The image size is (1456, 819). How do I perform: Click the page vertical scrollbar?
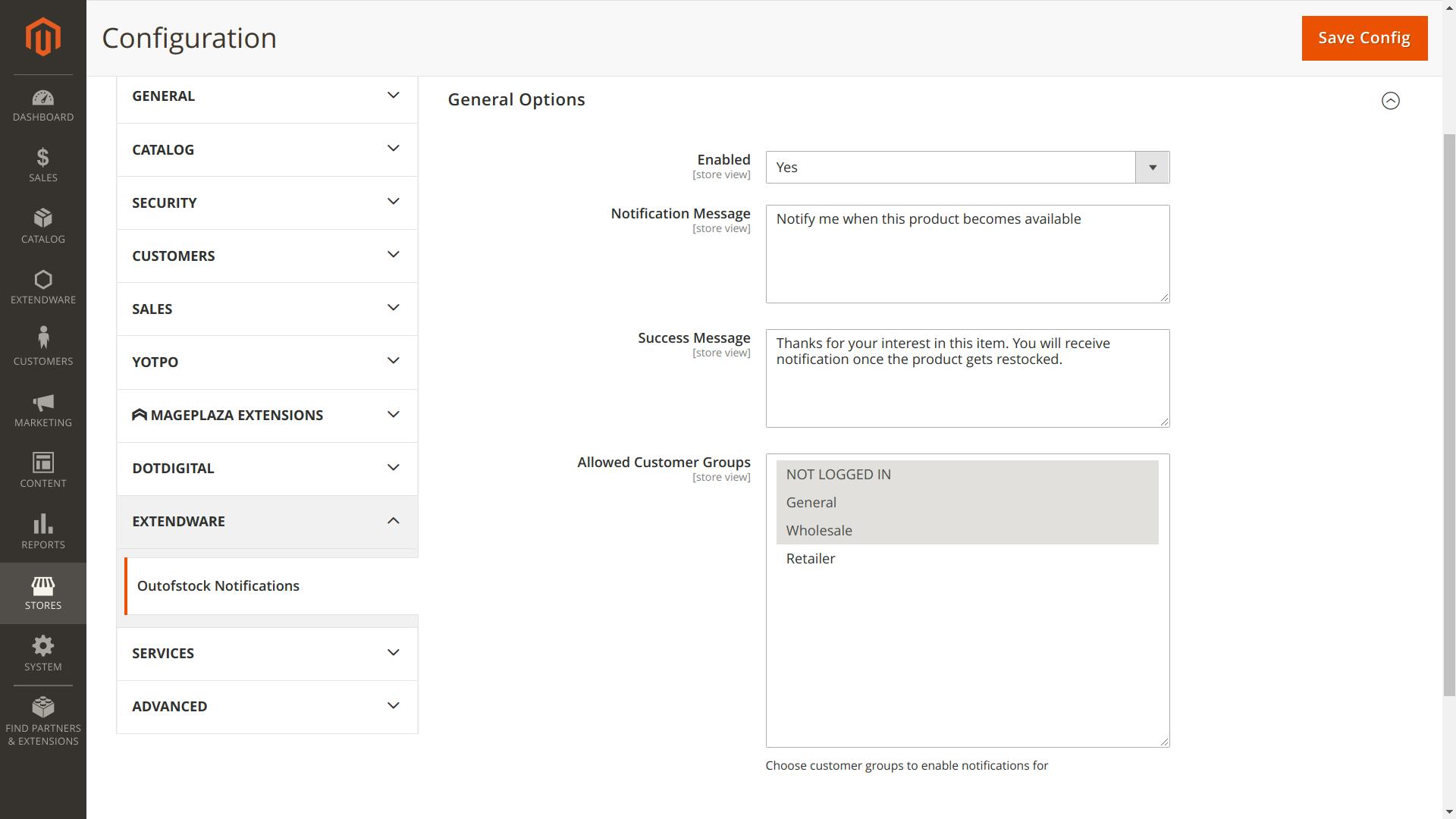click(1449, 413)
